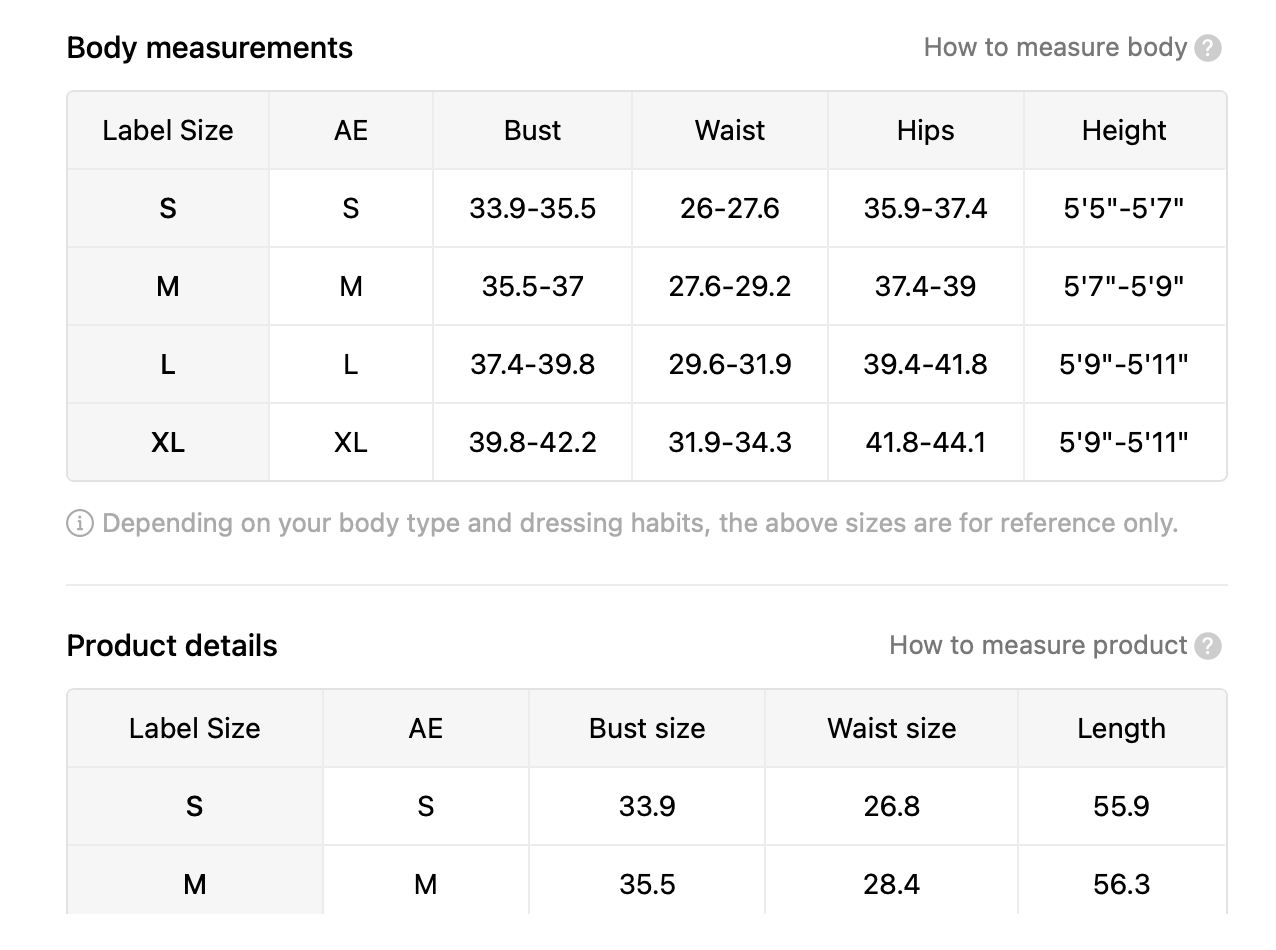Click the Waist column header
The width and height of the screenshot is (1276, 950).
pos(730,130)
